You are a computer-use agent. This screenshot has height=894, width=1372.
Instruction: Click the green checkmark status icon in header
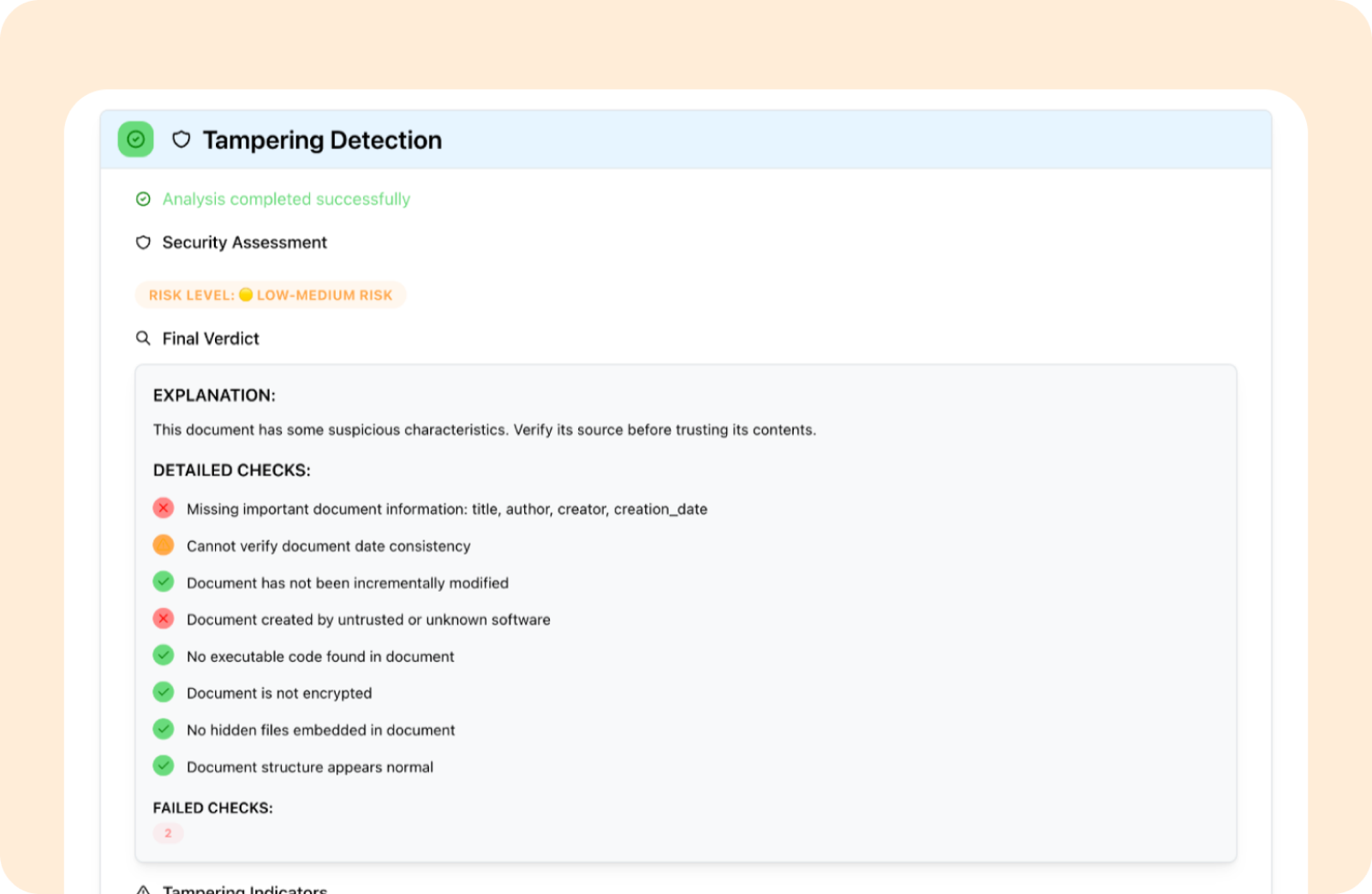(x=135, y=140)
